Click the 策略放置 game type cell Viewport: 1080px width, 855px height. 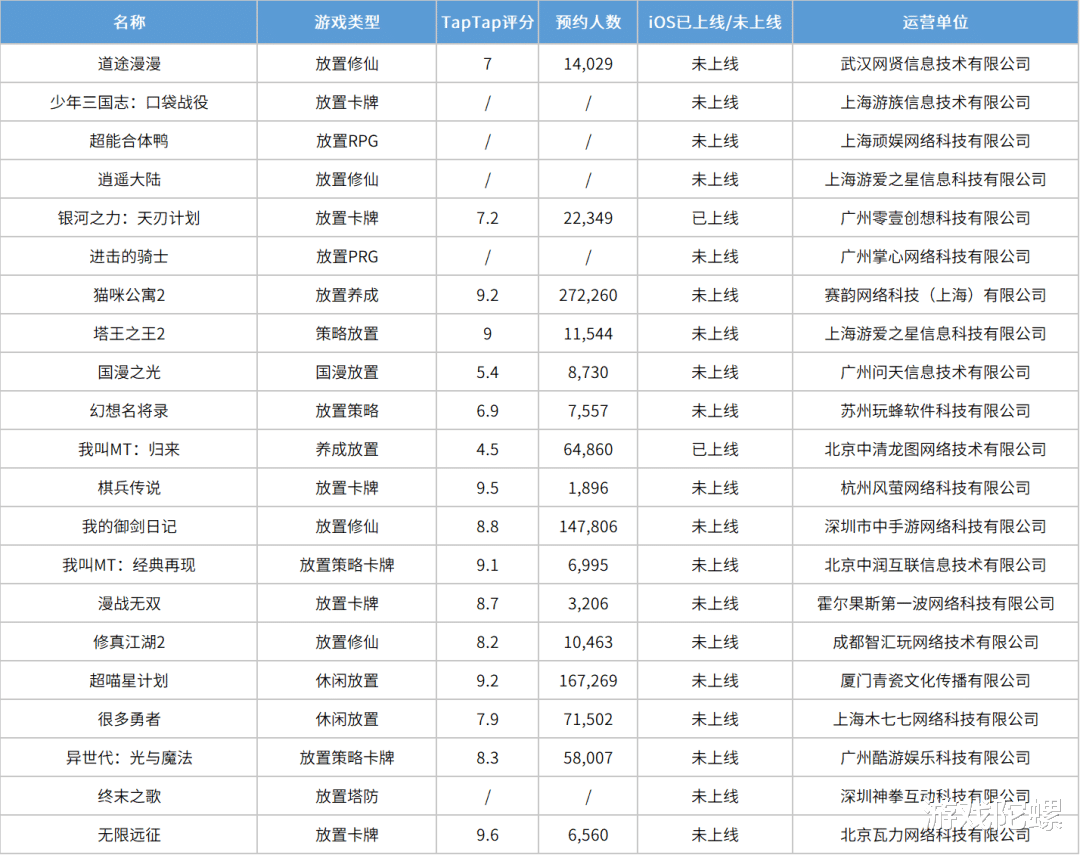click(x=347, y=334)
